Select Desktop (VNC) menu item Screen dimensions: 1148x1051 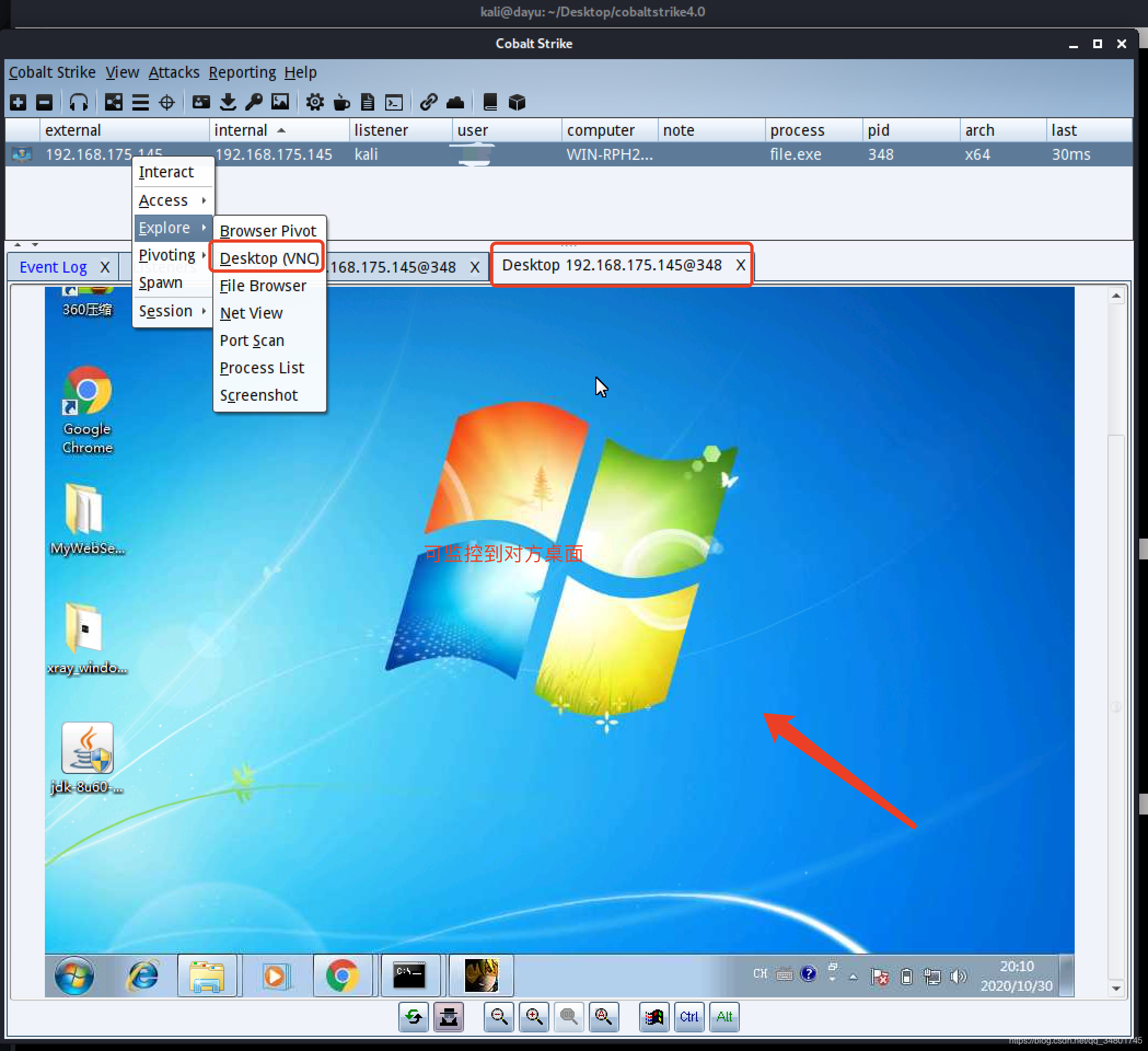[x=269, y=258]
